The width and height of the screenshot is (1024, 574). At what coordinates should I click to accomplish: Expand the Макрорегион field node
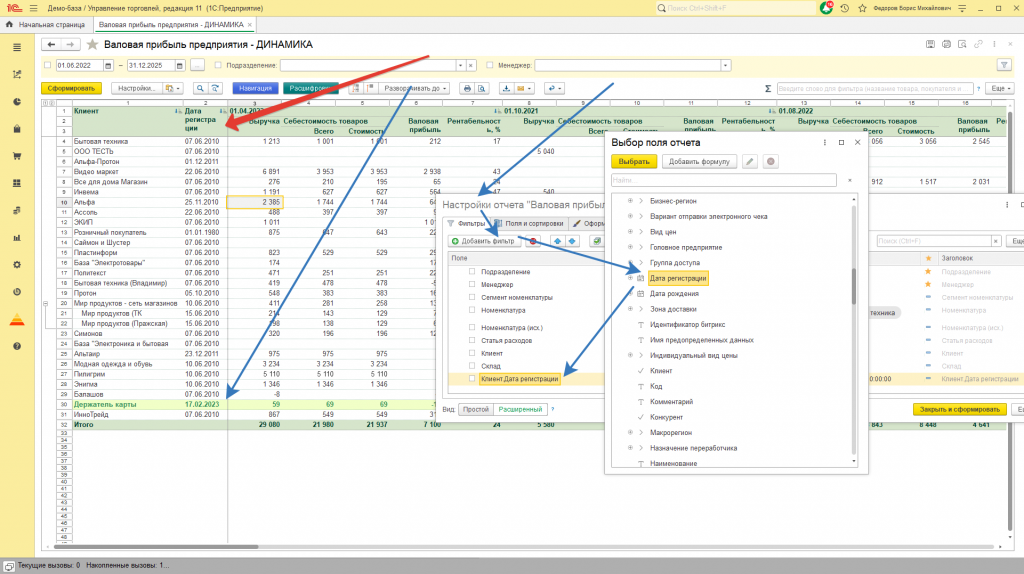click(630, 432)
